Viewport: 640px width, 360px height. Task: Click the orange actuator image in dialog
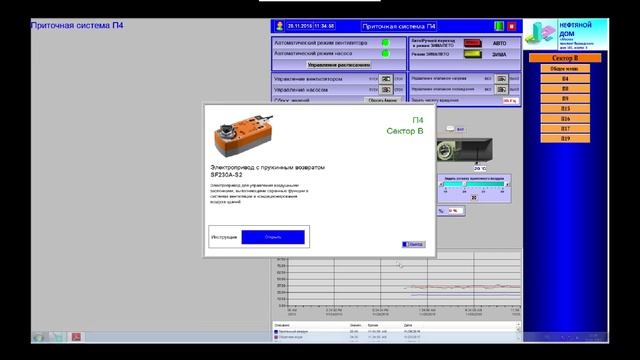click(x=243, y=136)
